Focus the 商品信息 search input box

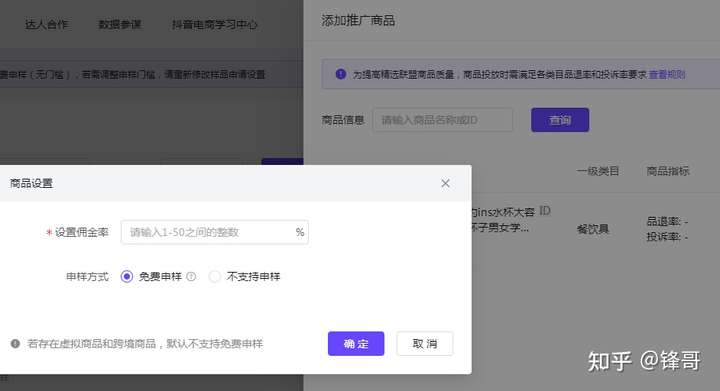(x=443, y=120)
